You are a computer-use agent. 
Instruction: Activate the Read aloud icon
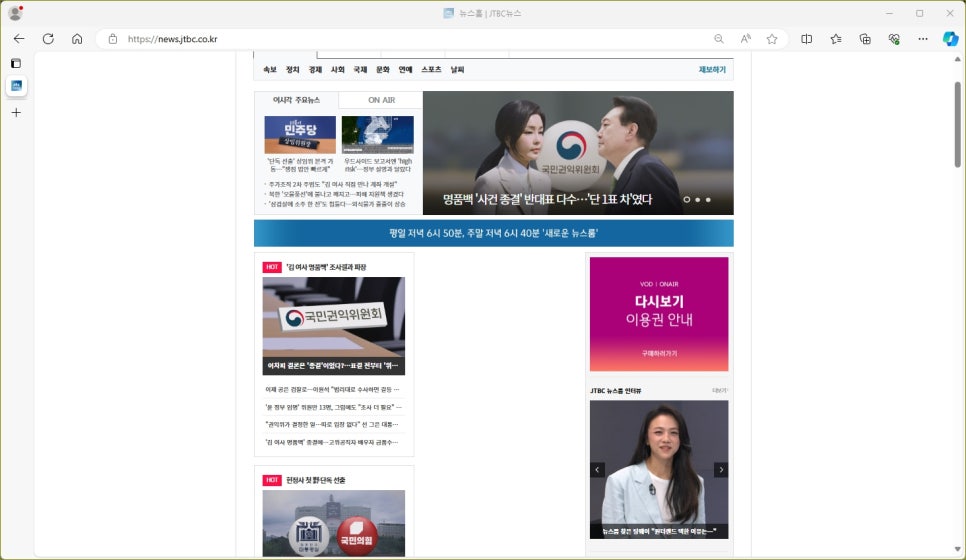click(x=745, y=39)
